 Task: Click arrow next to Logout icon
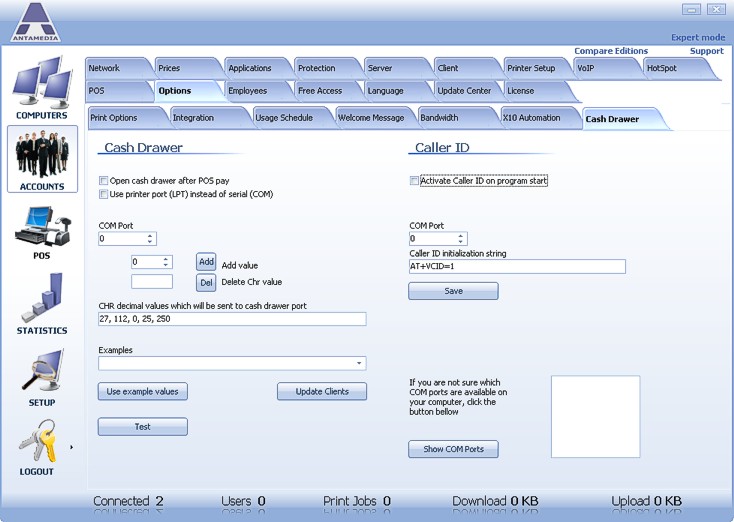click(71, 447)
